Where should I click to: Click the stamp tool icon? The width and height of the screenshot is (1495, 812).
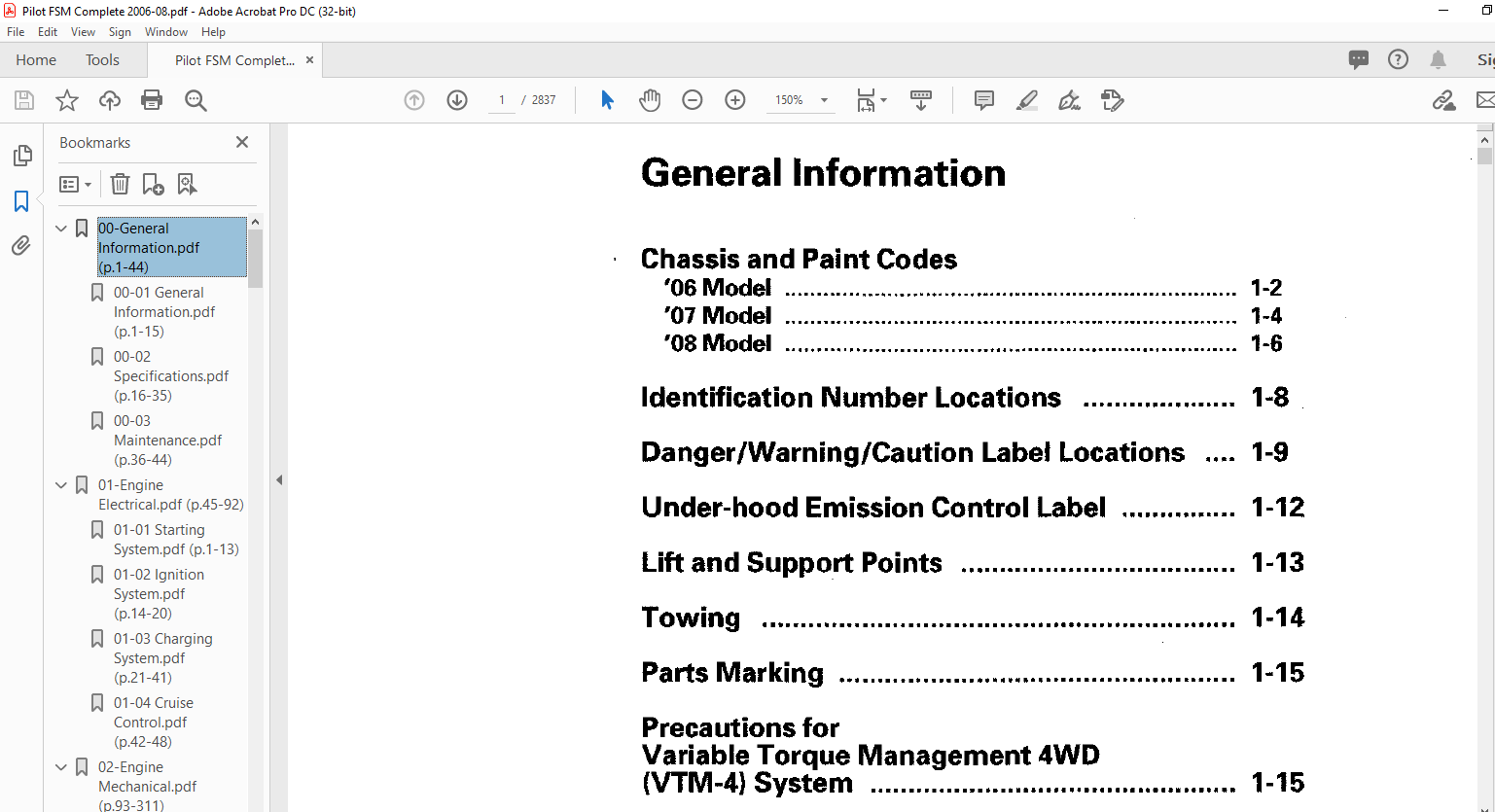pos(1113,100)
